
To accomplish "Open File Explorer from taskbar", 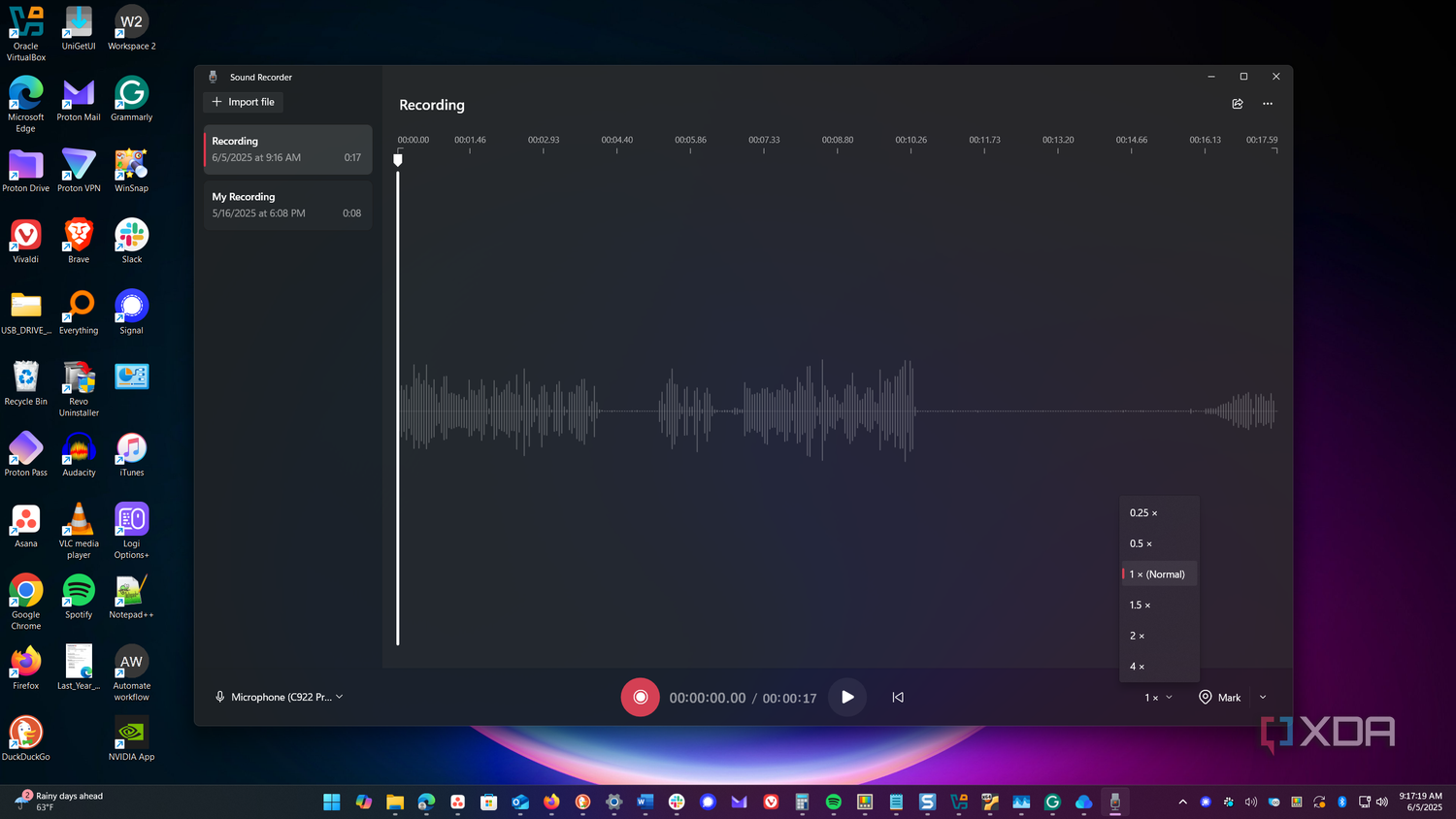I will 395,802.
